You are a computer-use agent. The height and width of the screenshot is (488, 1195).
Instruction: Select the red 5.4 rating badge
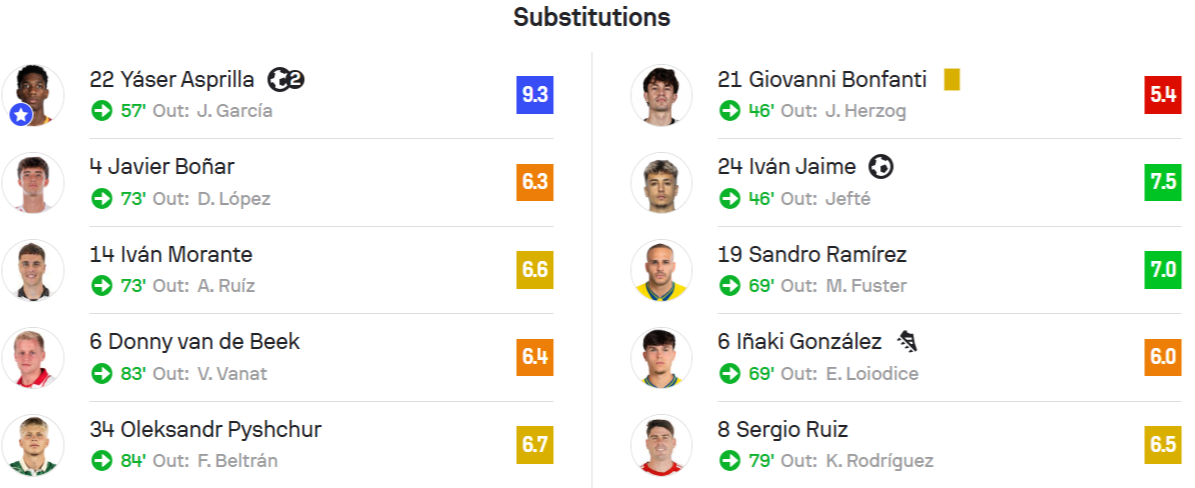click(1163, 95)
